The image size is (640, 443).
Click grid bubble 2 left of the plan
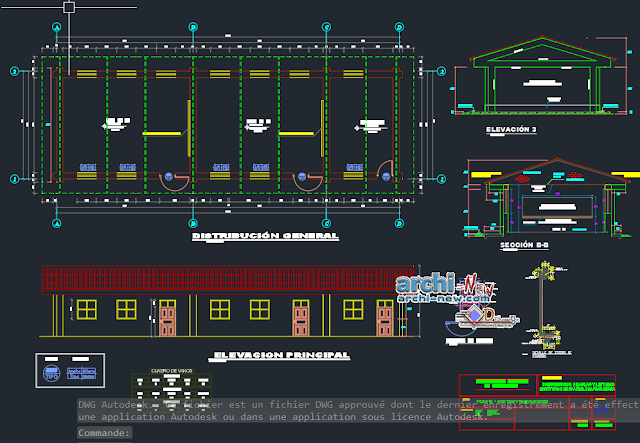point(15,71)
